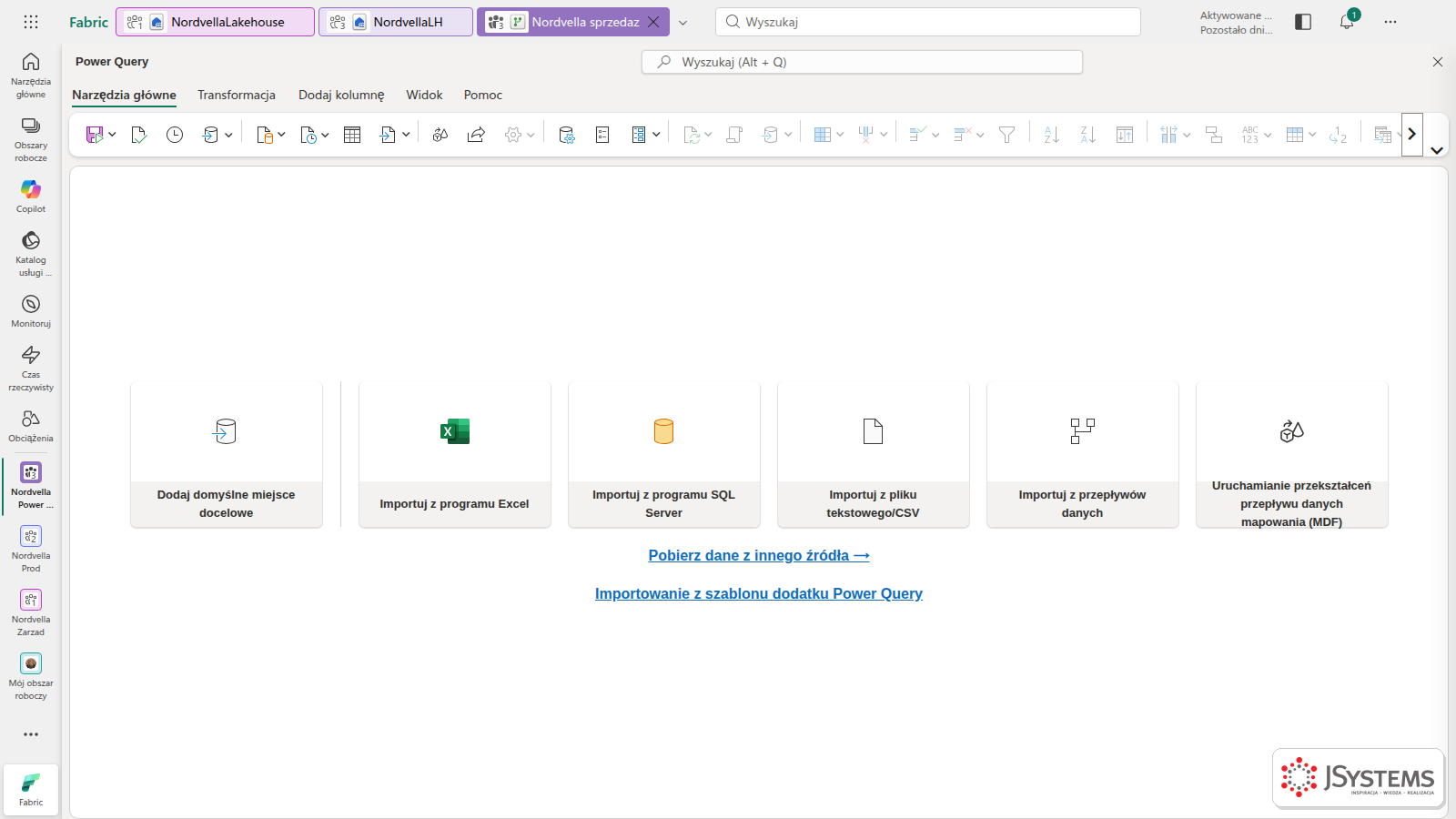
Task: Open the Widok ribbon tab
Action: pyautogui.click(x=424, y=95)
